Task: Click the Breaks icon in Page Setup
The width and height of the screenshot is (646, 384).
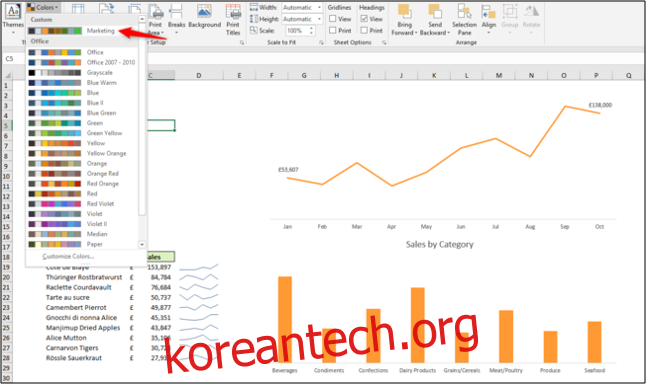Action: click(176, 12)
